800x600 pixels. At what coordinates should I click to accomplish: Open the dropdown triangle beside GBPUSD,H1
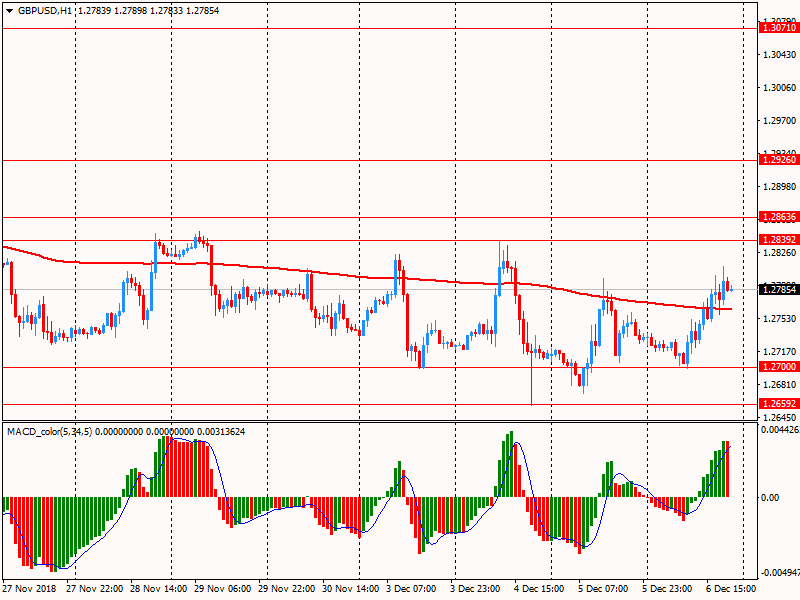tap(9, 11)
